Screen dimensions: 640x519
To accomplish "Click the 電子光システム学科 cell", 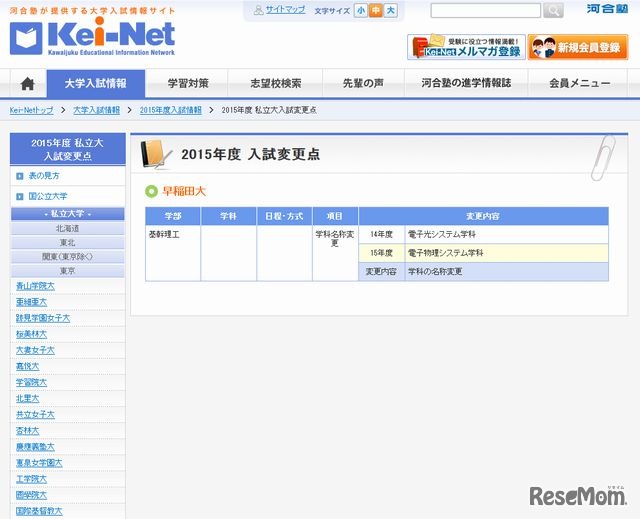I will (507, 235).
